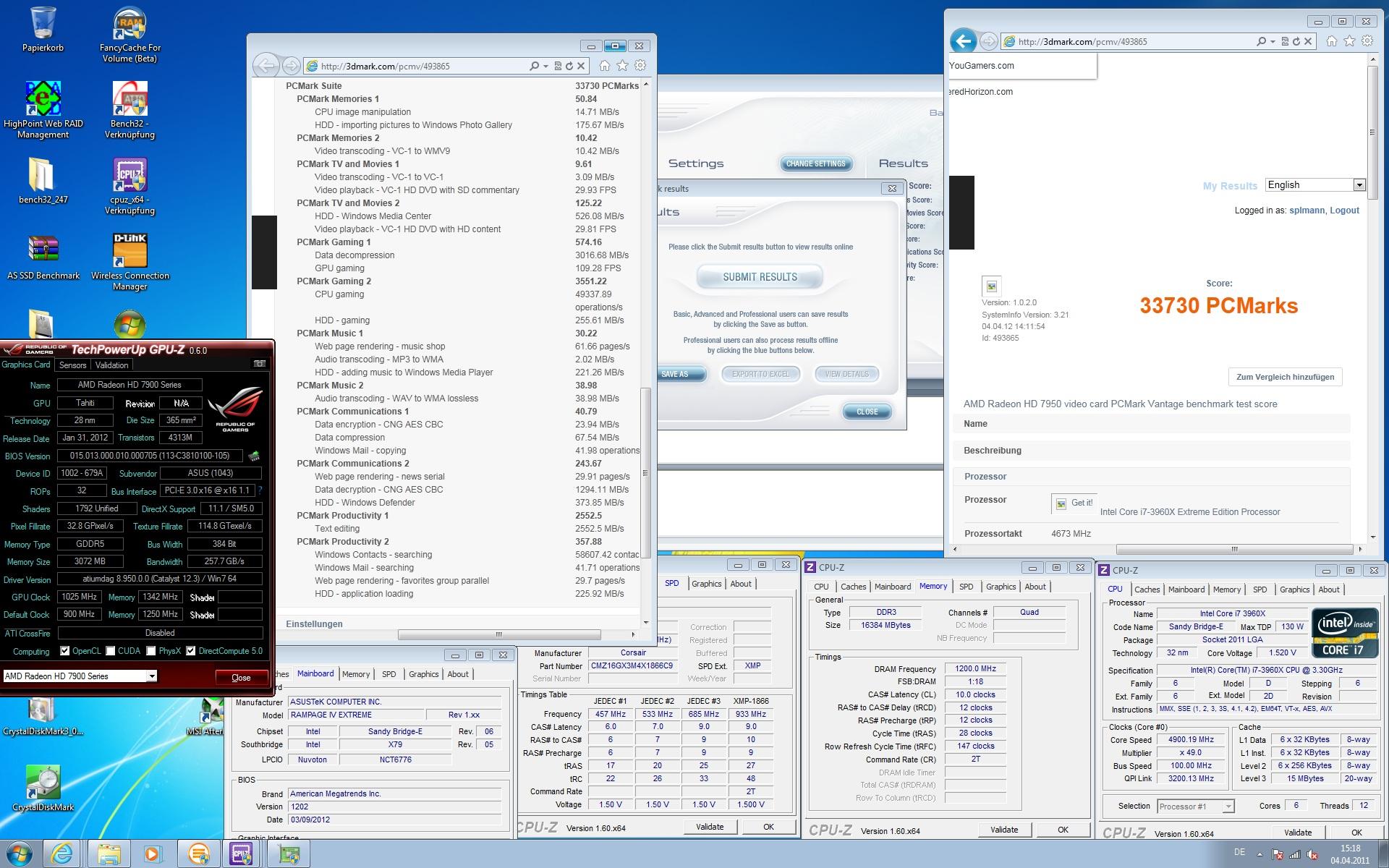Image resolution: width=1389 pixels, height=868 pixels.
Task: Click Home icon in middle Internet Explorer window
Action: pyautogui.click(x=604, y=66)
